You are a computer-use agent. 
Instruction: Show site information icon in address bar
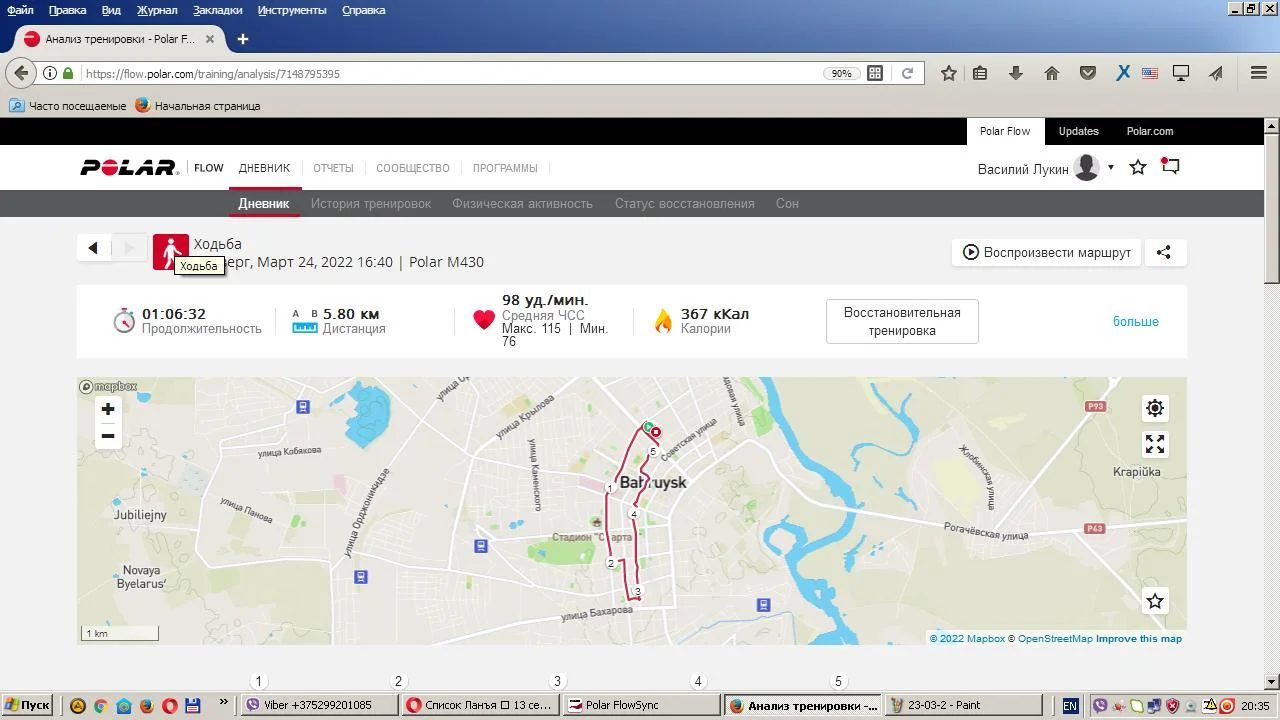49,73
